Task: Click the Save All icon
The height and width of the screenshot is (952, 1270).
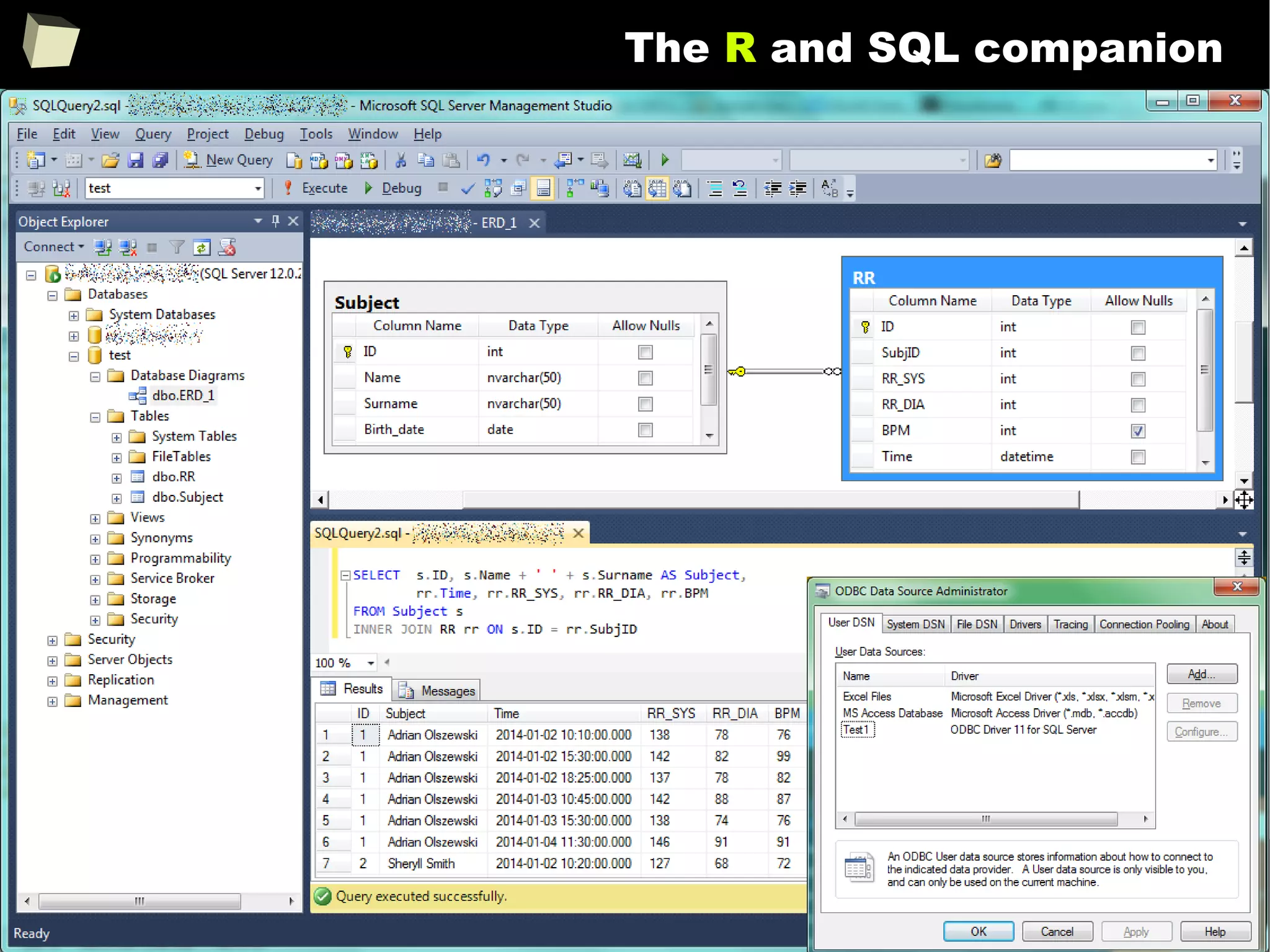Action: 161,161
